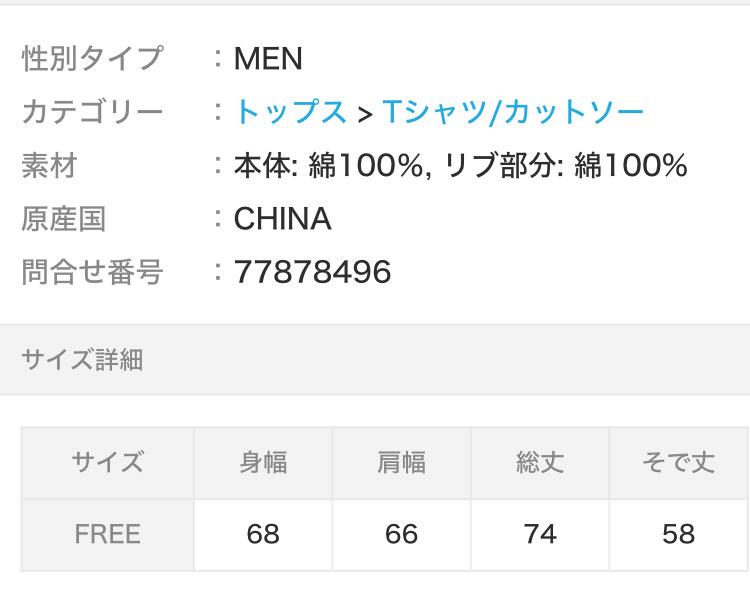Open the トップス category link
Viewport: 750px width, 589px height.
click(x=290, y=112)
